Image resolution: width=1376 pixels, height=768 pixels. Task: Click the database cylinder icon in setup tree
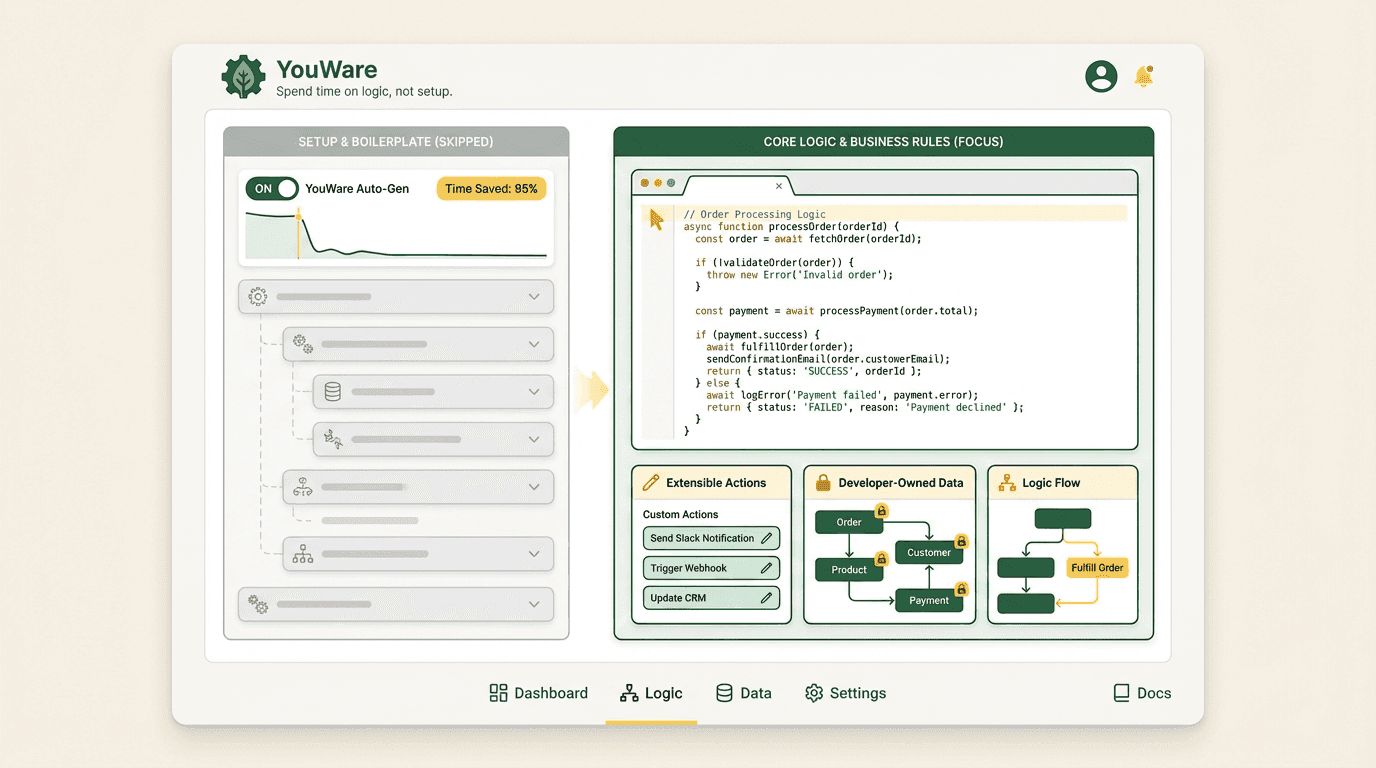point(333,392)
